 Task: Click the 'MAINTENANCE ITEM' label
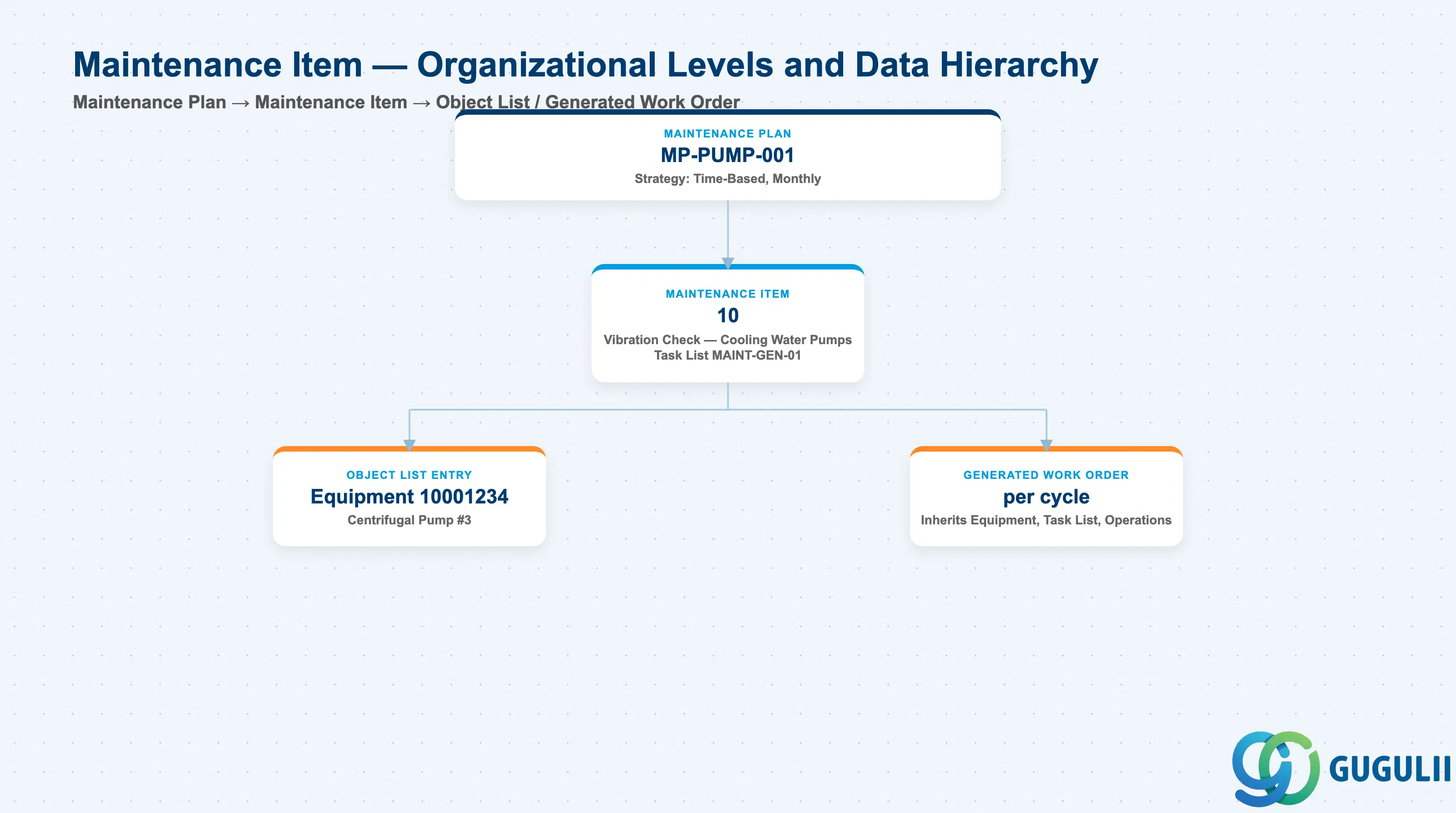[x=728, y=294]
